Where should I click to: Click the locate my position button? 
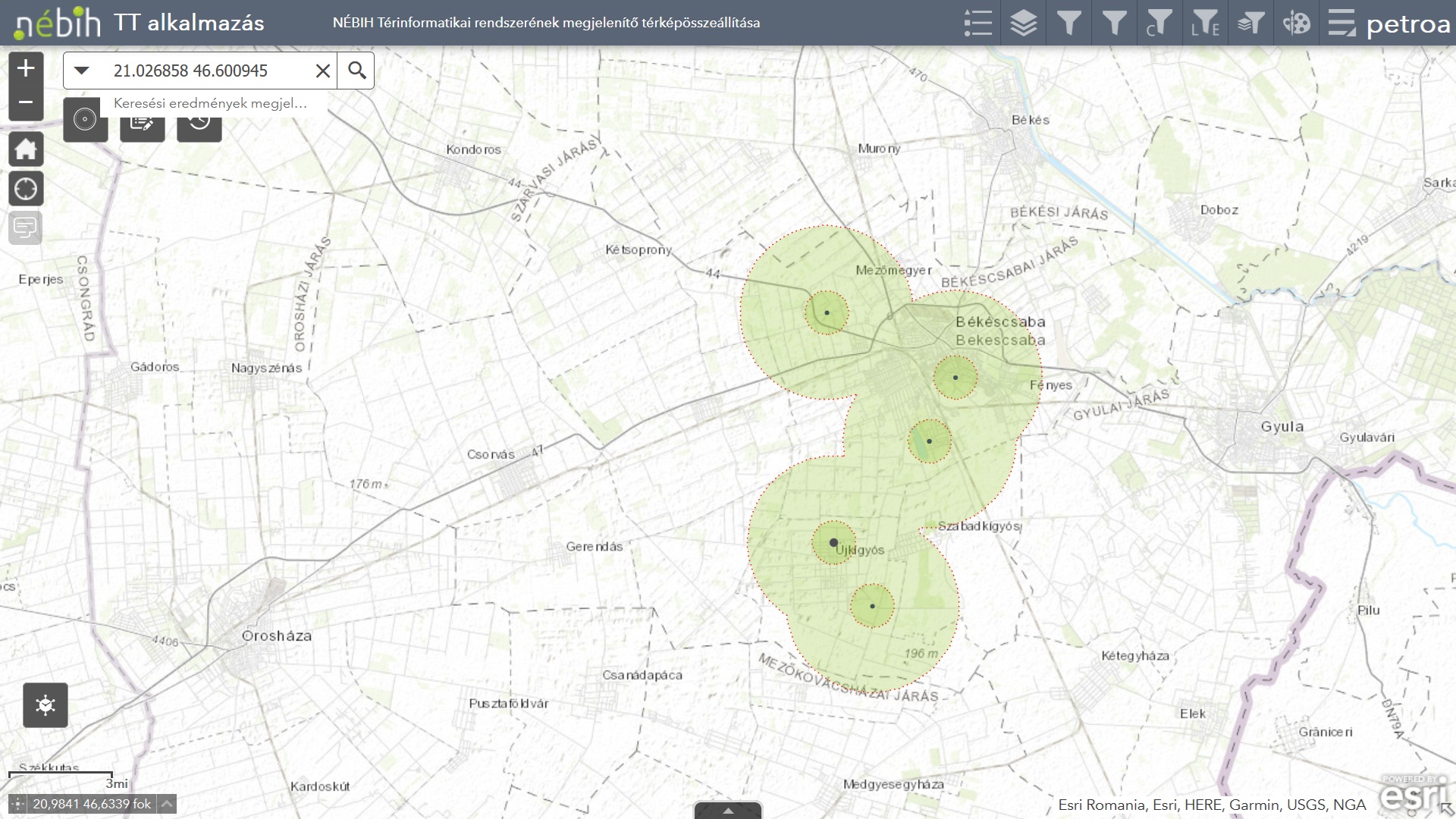[26, 188]
